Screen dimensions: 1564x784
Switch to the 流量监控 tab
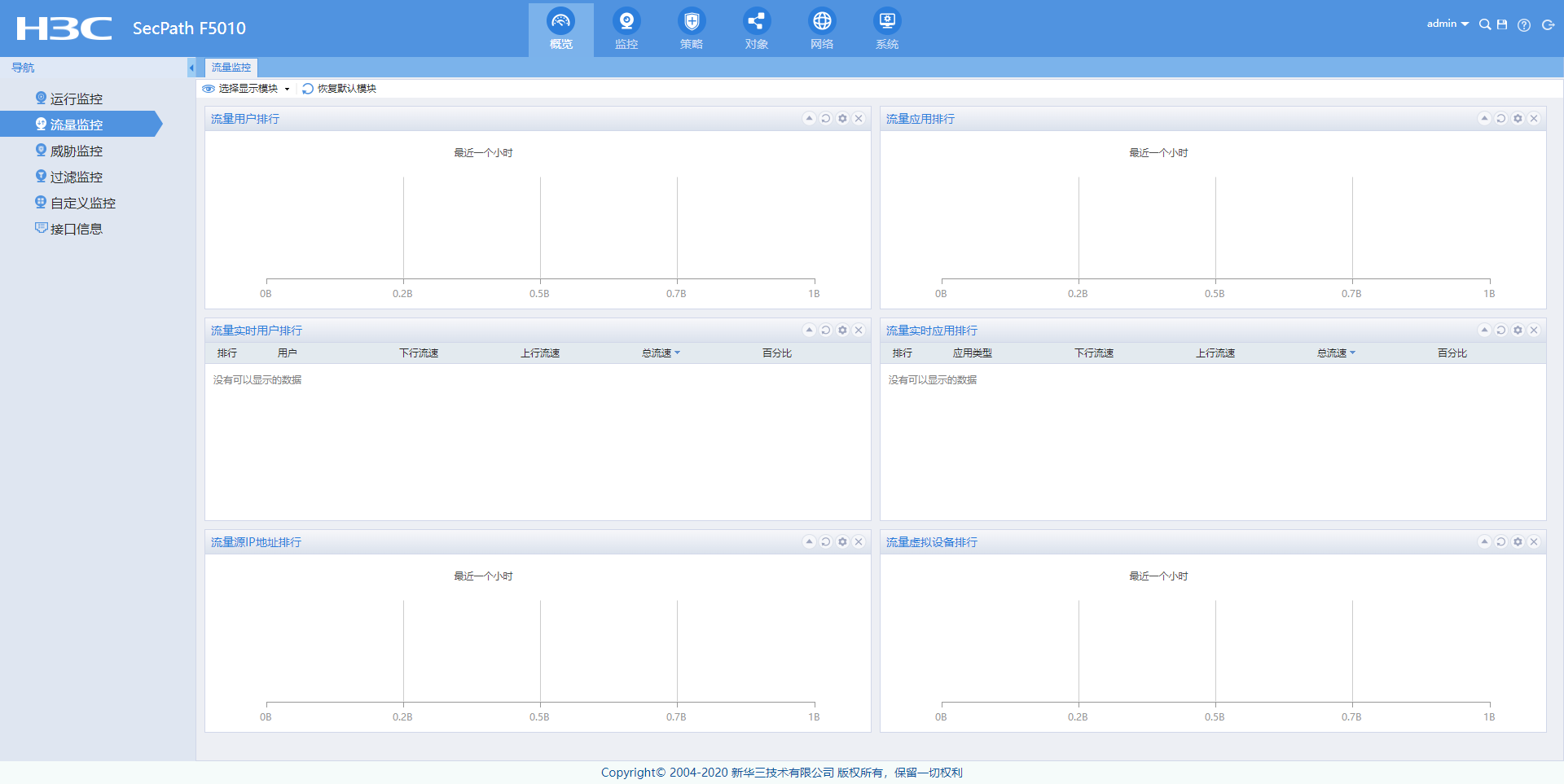pyautogui.click(x=231, y=68)
